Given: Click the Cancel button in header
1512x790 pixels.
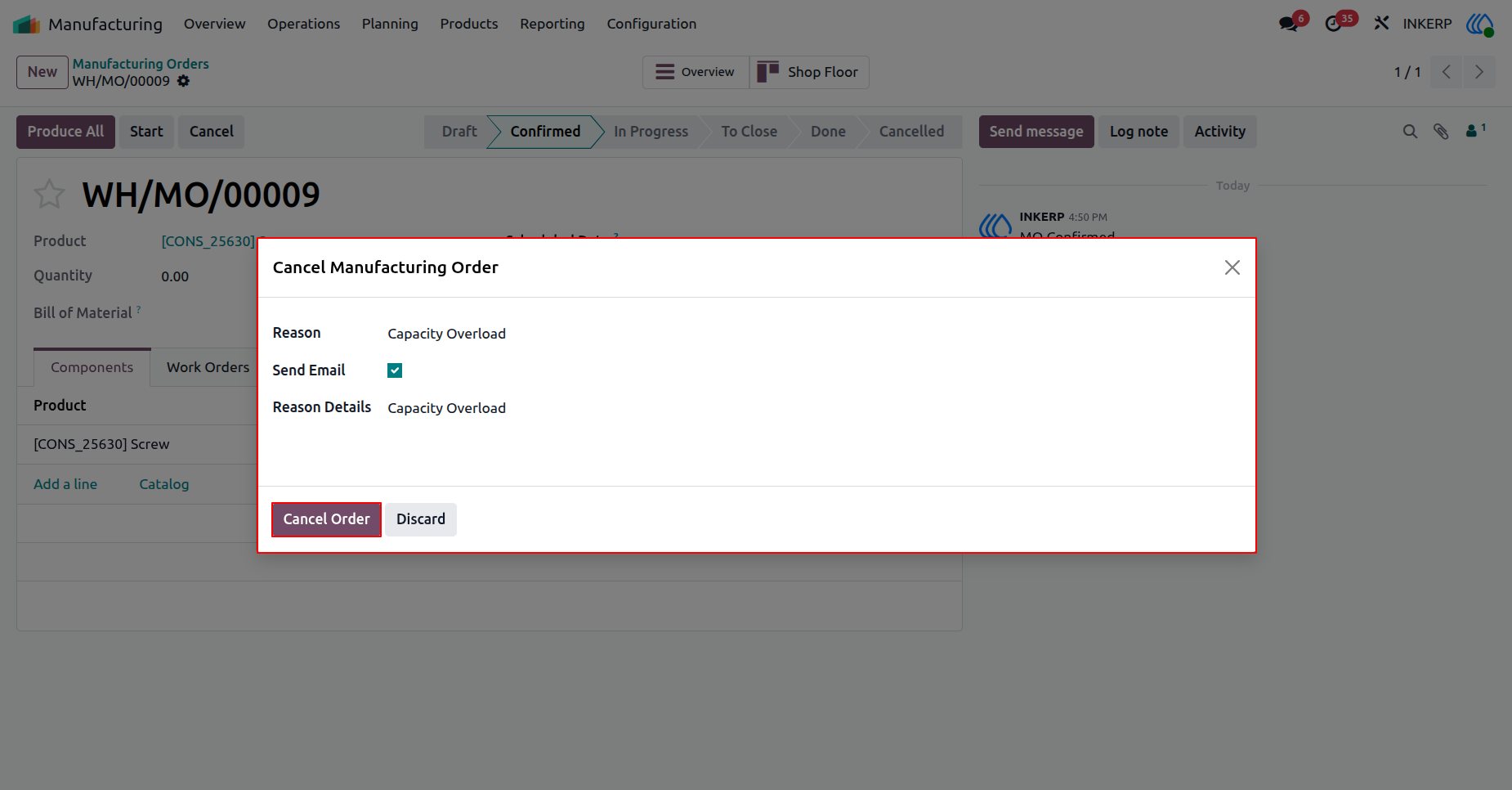Looking at the screenshot, I should (x=212, y=132).
